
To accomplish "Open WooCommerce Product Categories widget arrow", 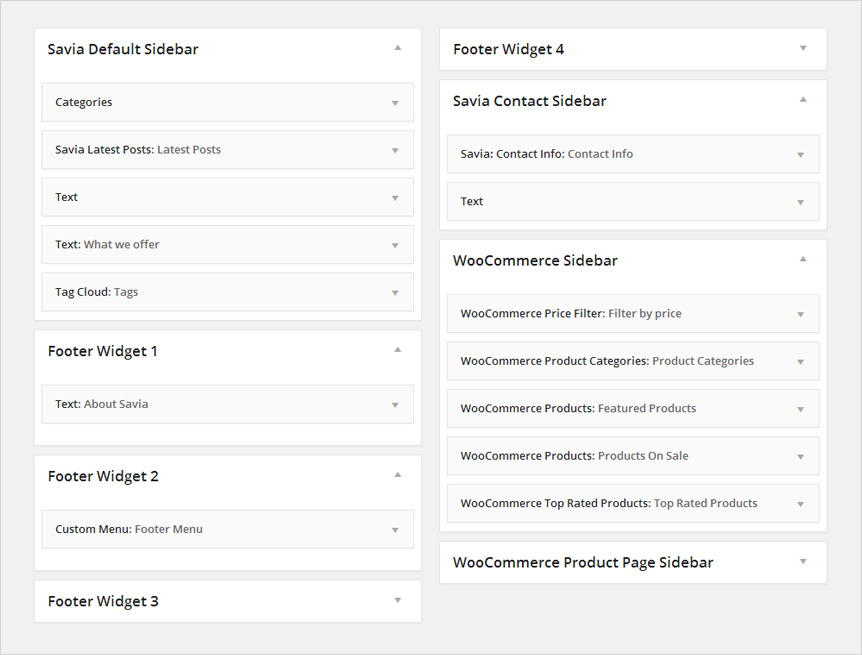I will (x=800, y=362).
